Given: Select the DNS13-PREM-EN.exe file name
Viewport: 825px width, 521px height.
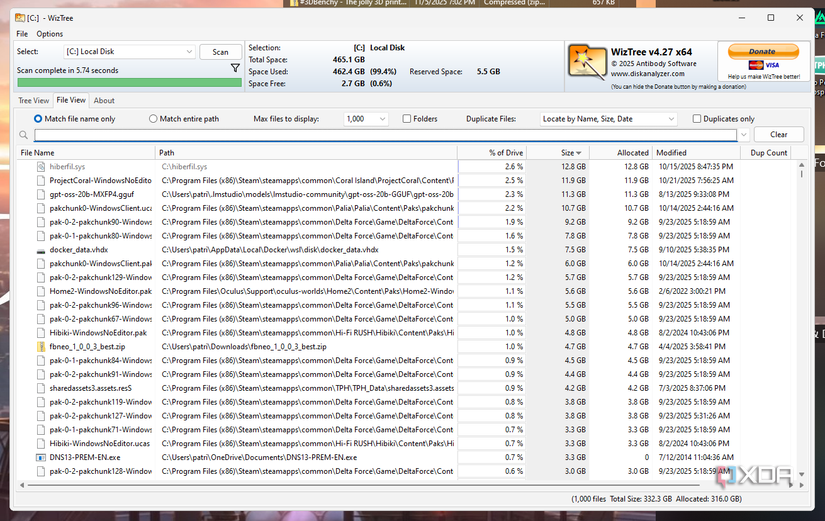Looking at the screenshot, I should click(x=85, y=457).
